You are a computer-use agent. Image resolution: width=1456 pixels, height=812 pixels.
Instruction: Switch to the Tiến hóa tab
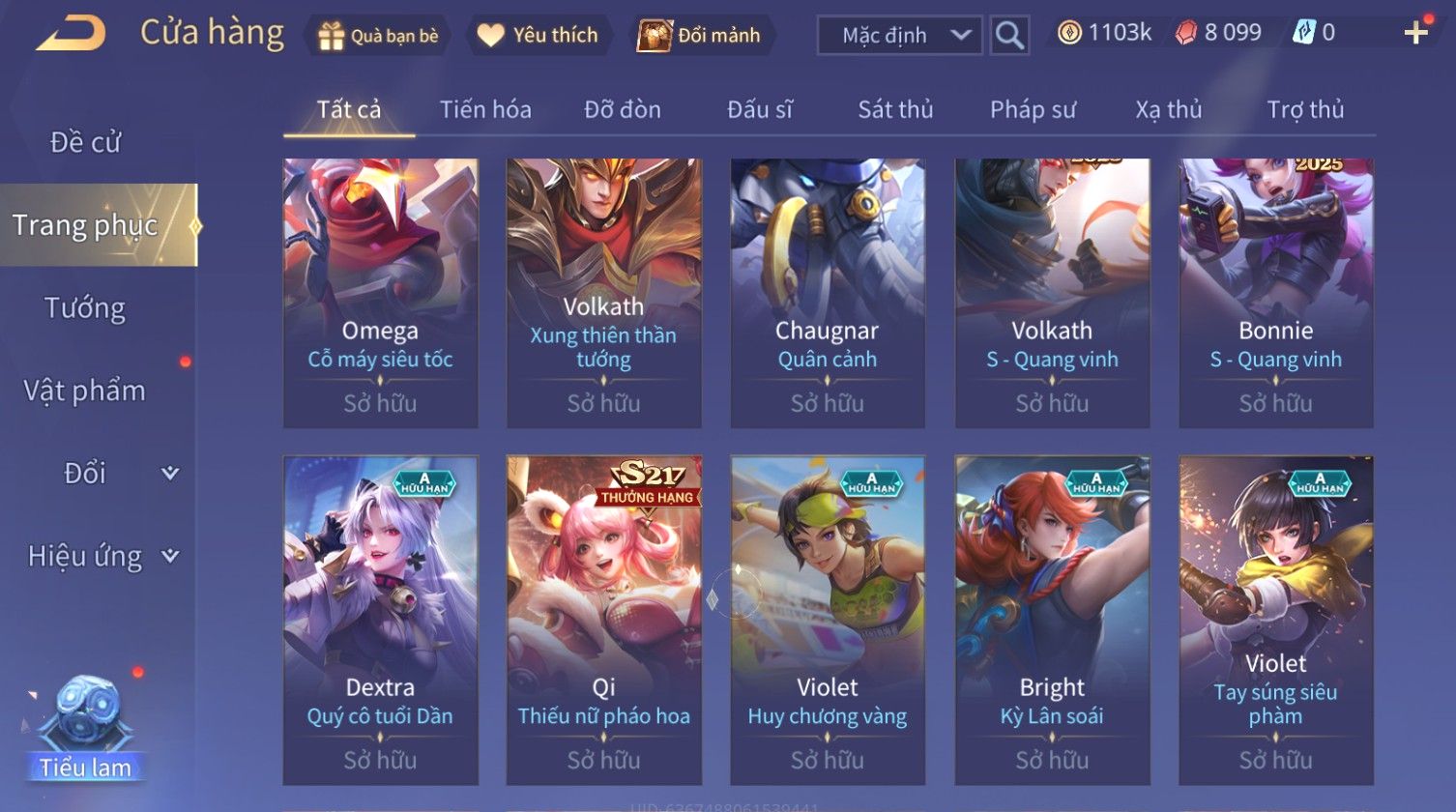[485, 109]
